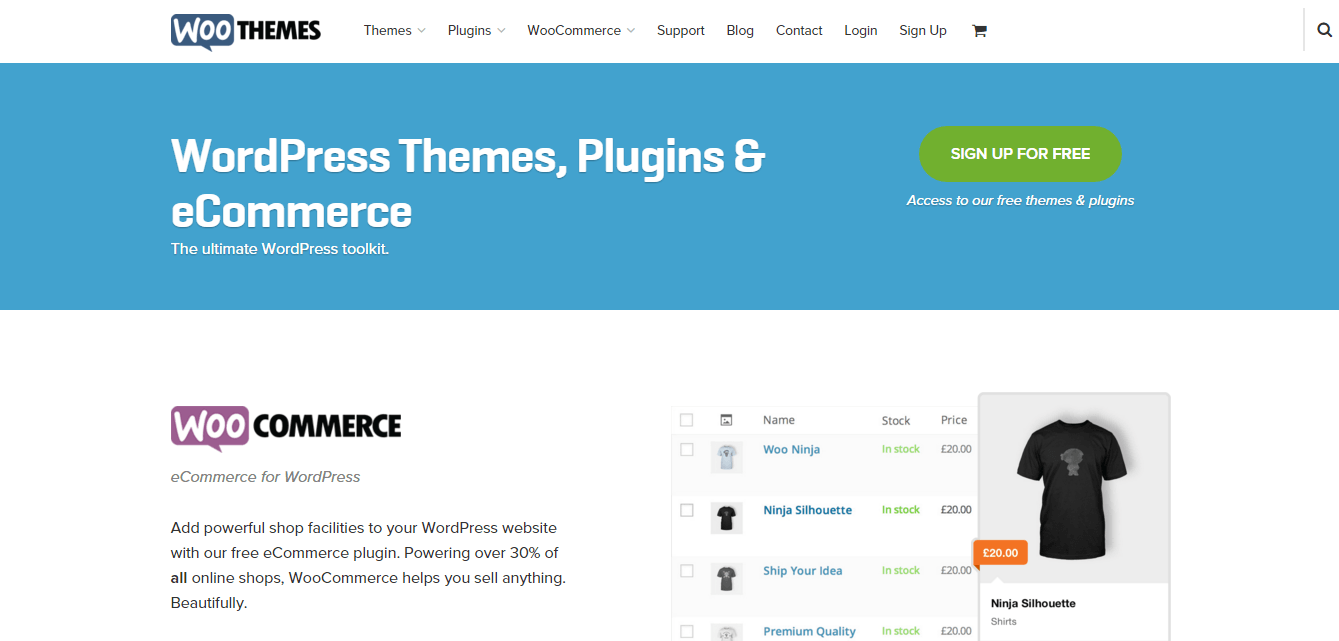
Task: Expand the Plugins dropdown menu
Action: pyautogui.click(x=476, y=31)
